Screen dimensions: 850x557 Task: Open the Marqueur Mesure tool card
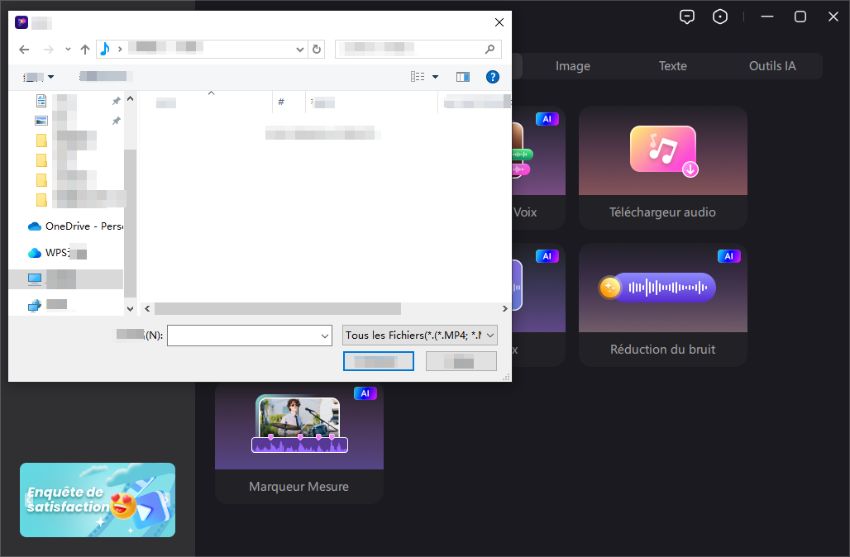click(299, 441)
